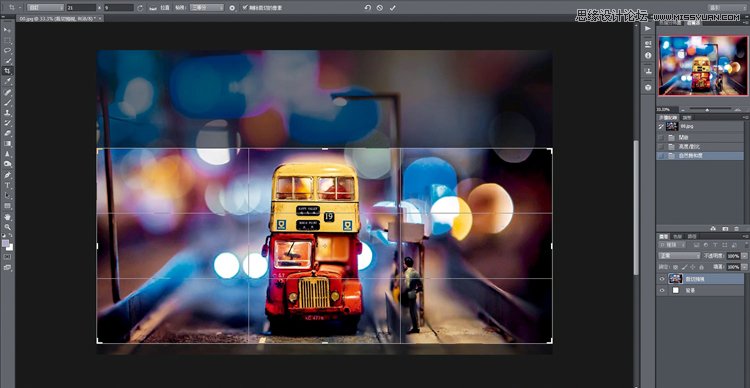Toggle lock all padlock icon
This screenshot has width=750, height=388.
pyautogui.click(x=701, y=267)
